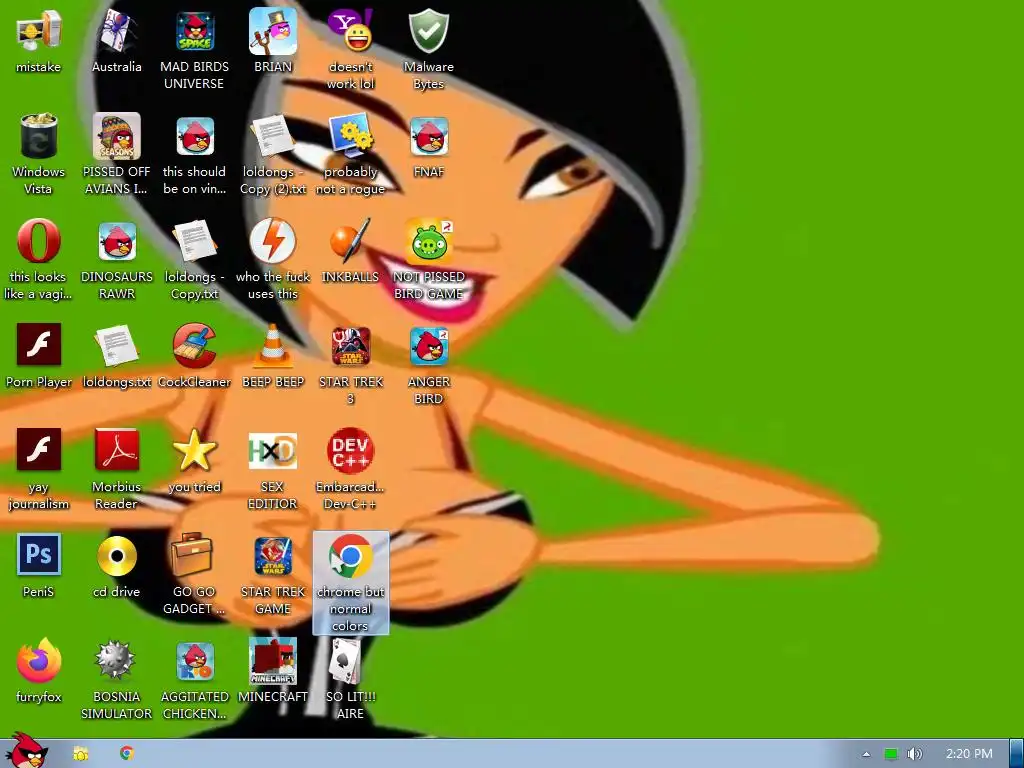
Task: Launch SO LIT!!! AIRE cards icon
Action: pos(346,661)
